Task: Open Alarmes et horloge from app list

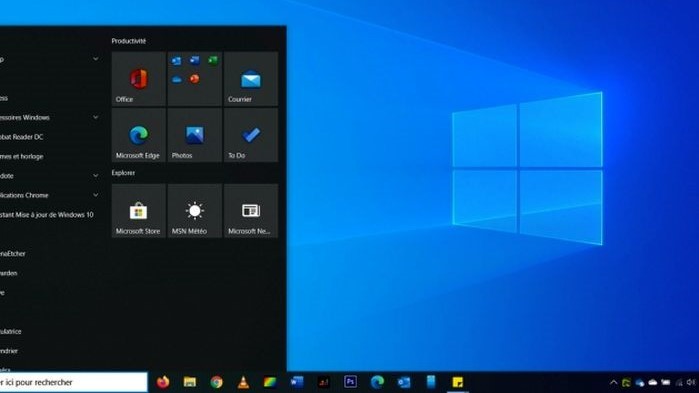Action: [x=21, y=156]
